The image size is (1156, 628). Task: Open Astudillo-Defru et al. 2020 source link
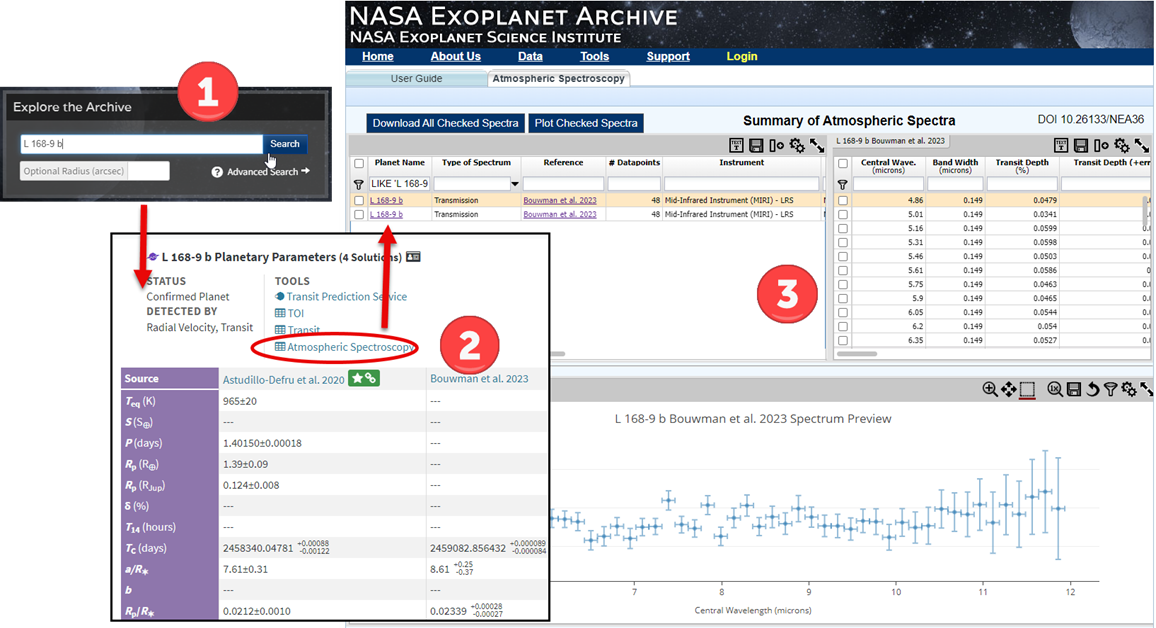tap(283, 380)
